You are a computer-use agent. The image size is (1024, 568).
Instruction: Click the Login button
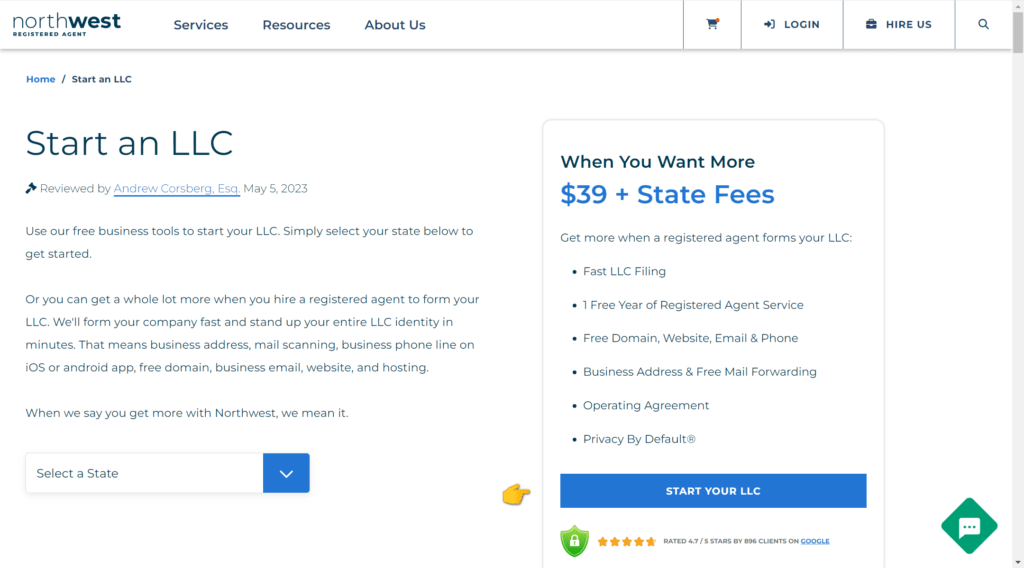pos(792,24)
